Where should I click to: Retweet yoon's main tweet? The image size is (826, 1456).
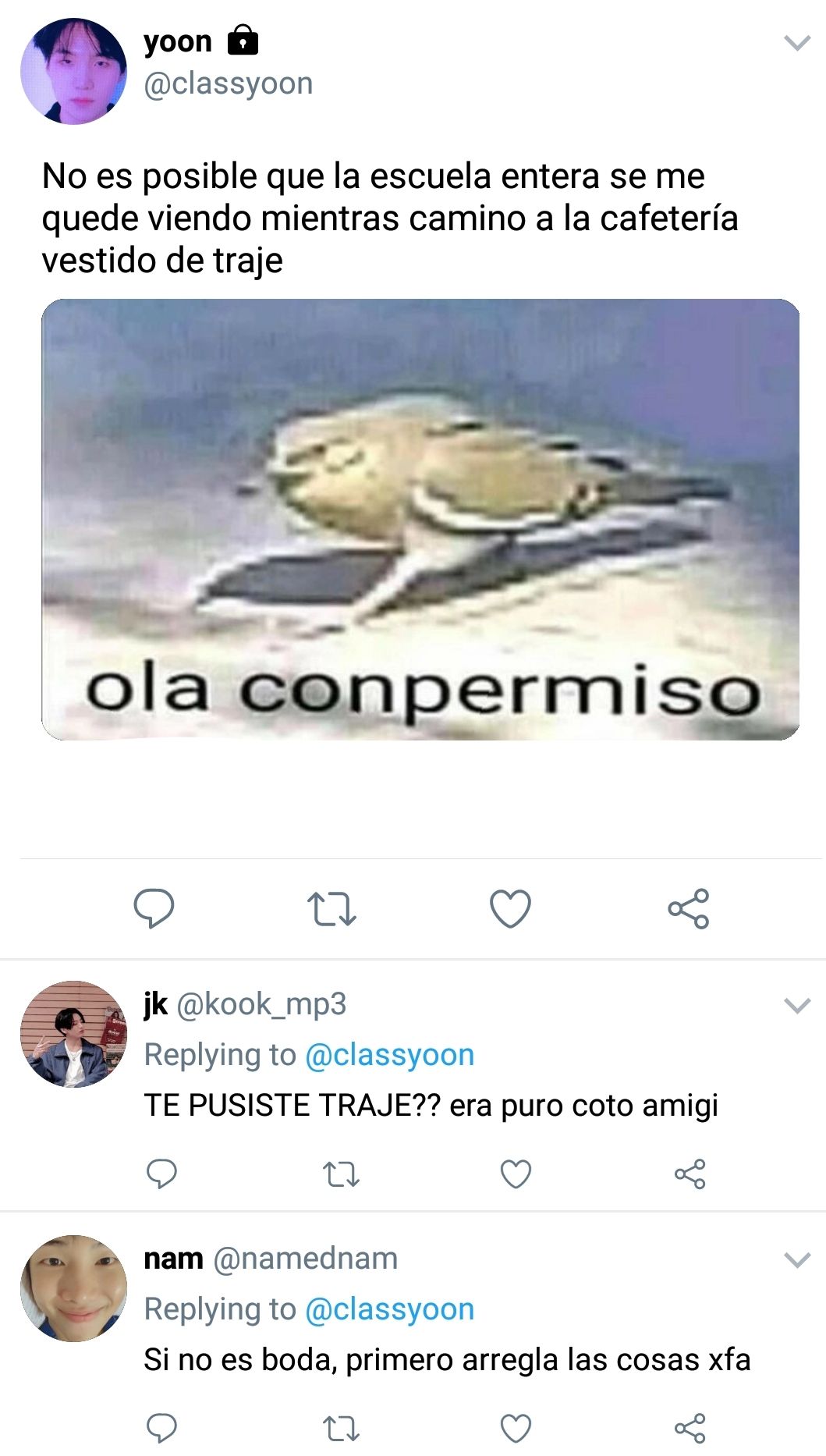[x=331, y=909]
